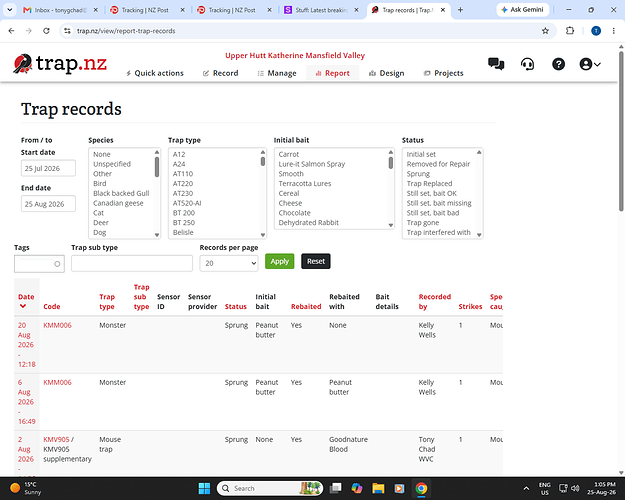625x500 pixels.
Task: Open tab search chevron in Chrome
Action: (10, 10)
